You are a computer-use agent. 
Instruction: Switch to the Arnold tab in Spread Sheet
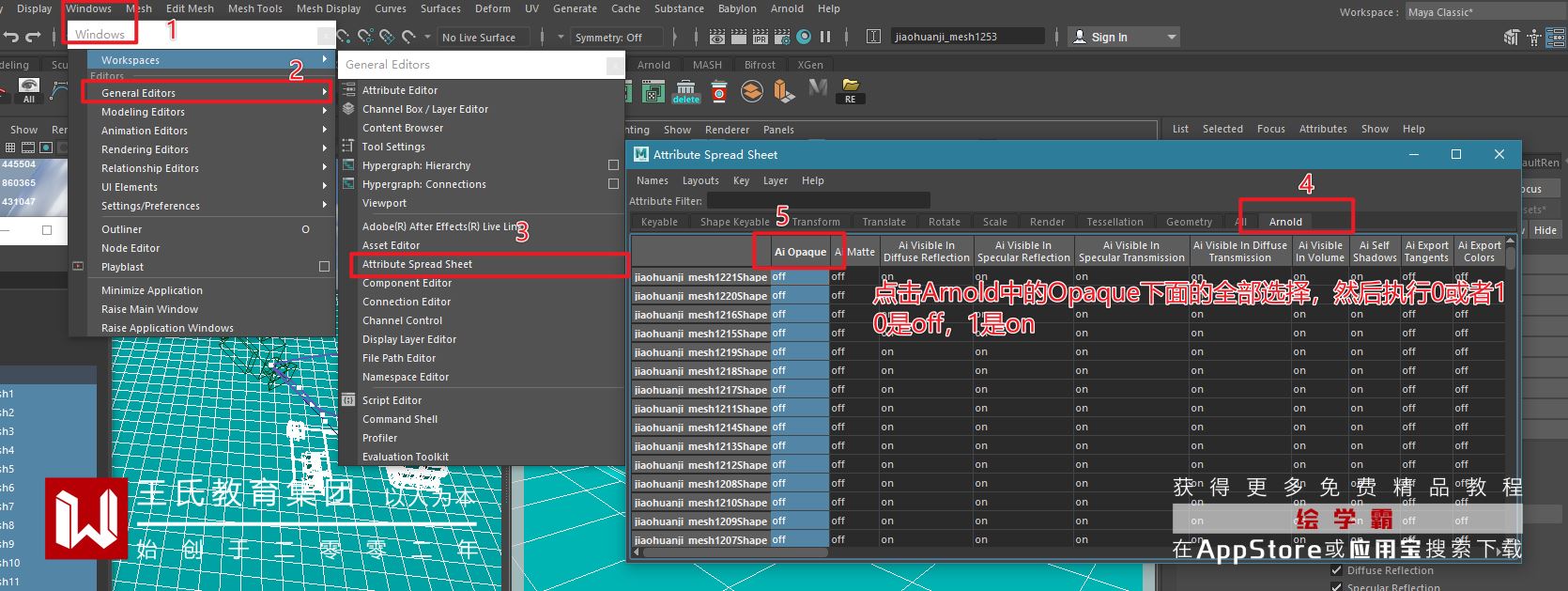click(1285, 222)
